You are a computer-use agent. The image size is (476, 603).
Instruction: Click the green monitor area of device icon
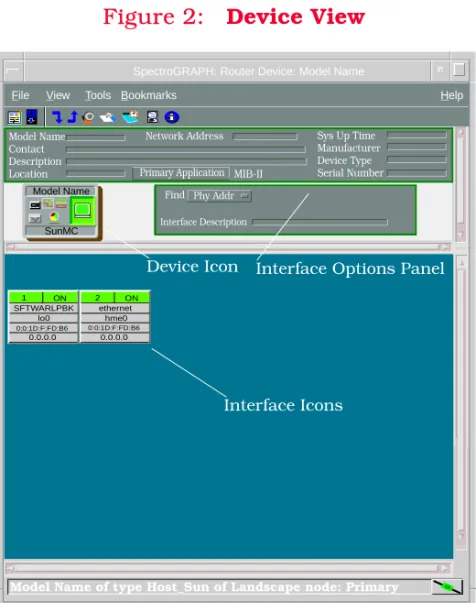click(82, 210)
